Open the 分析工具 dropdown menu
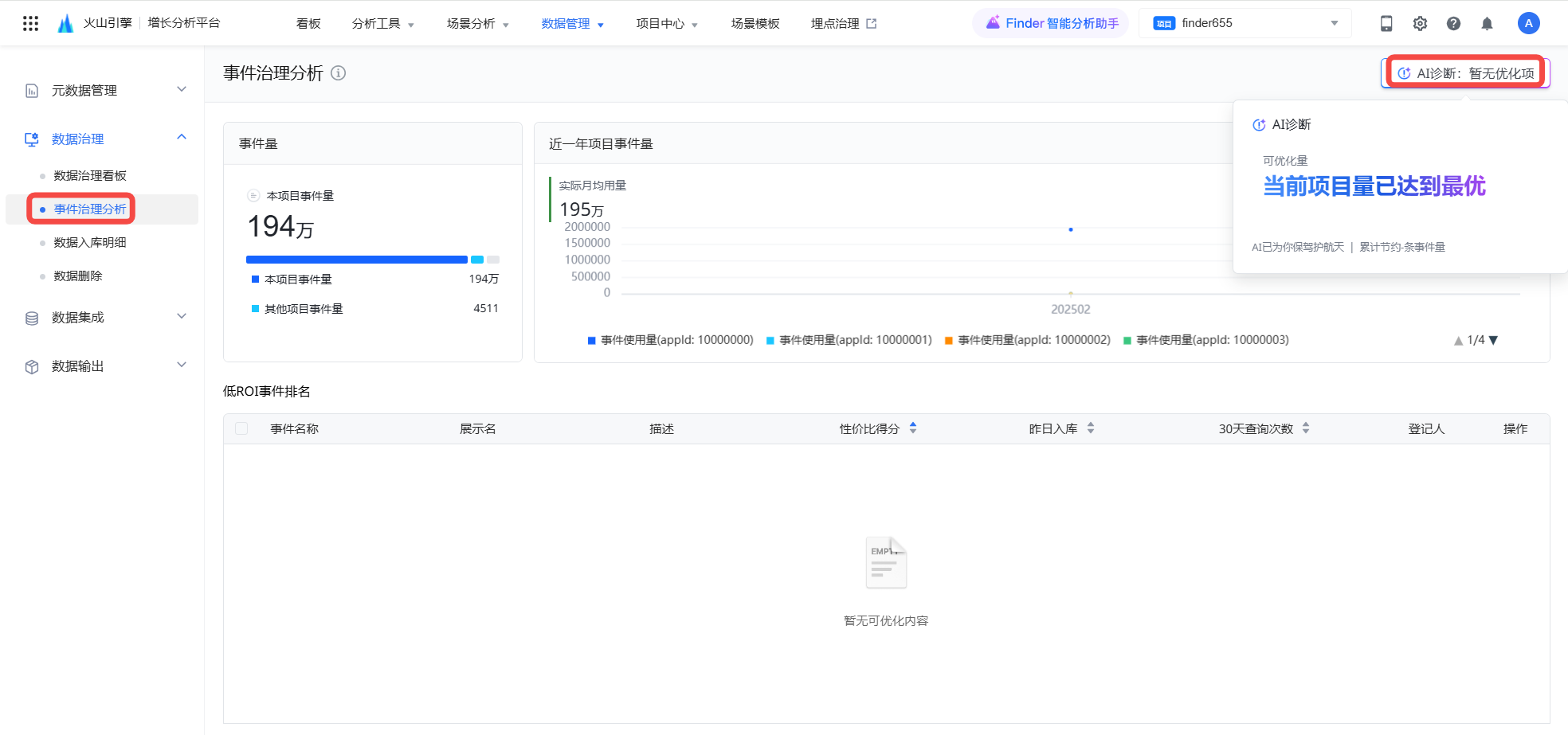This screenshot has height=735, width=1568. click(382, 24)
